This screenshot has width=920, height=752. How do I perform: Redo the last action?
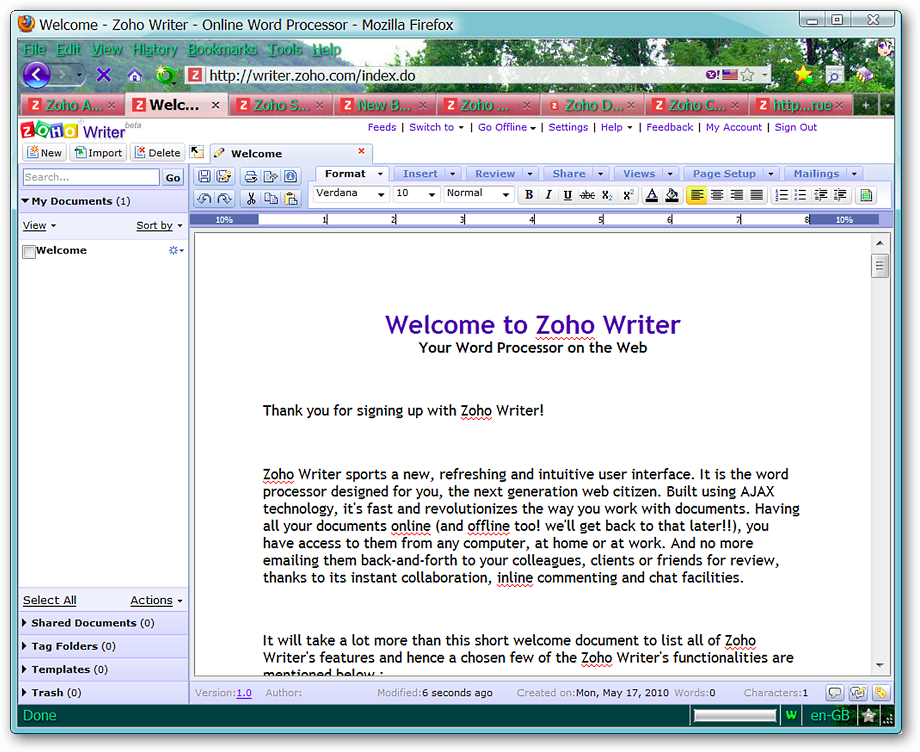224,198
